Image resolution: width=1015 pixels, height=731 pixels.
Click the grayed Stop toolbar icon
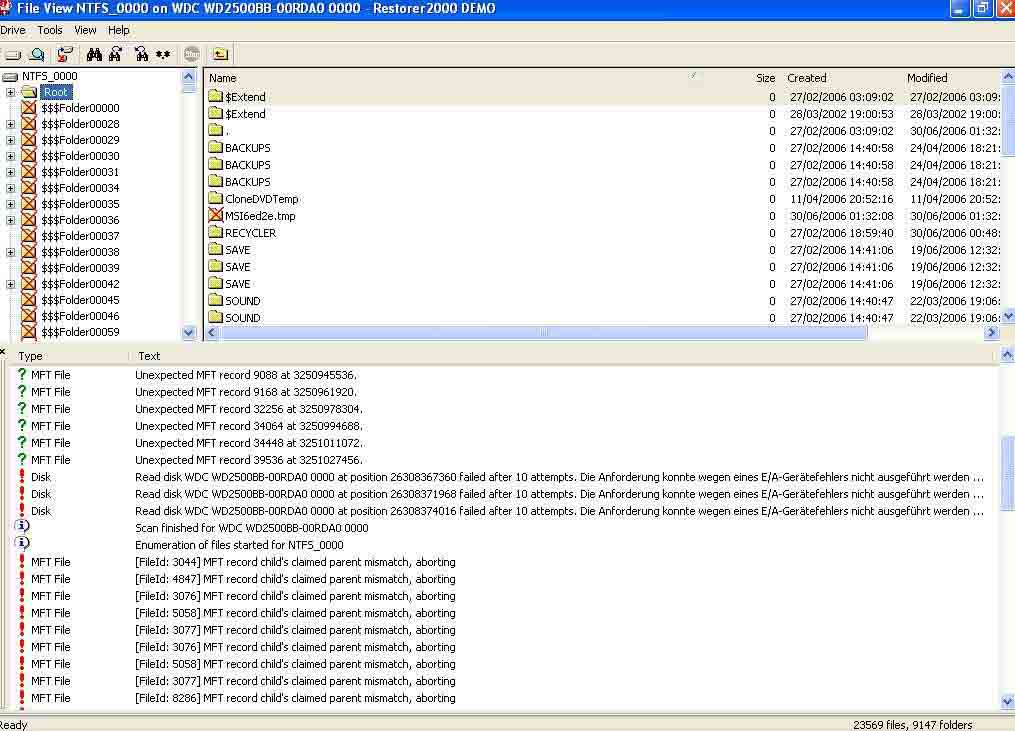(192, 55)
